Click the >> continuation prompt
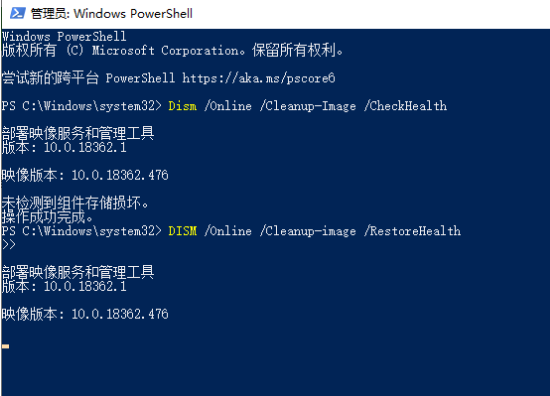This screenshot has width=550, height=396. point(8,244)
